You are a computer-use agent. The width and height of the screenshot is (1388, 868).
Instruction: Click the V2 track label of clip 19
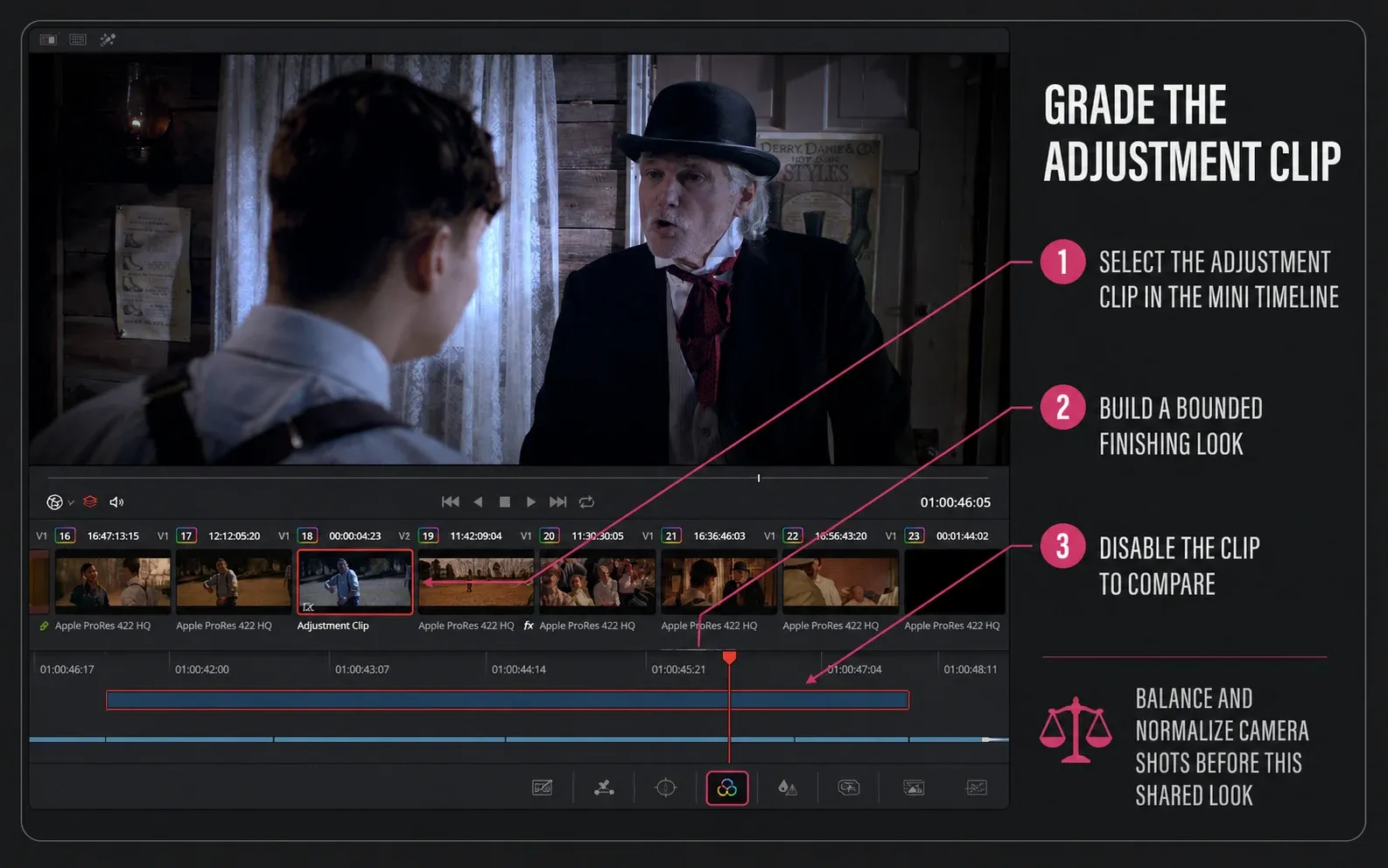point(404,535)
